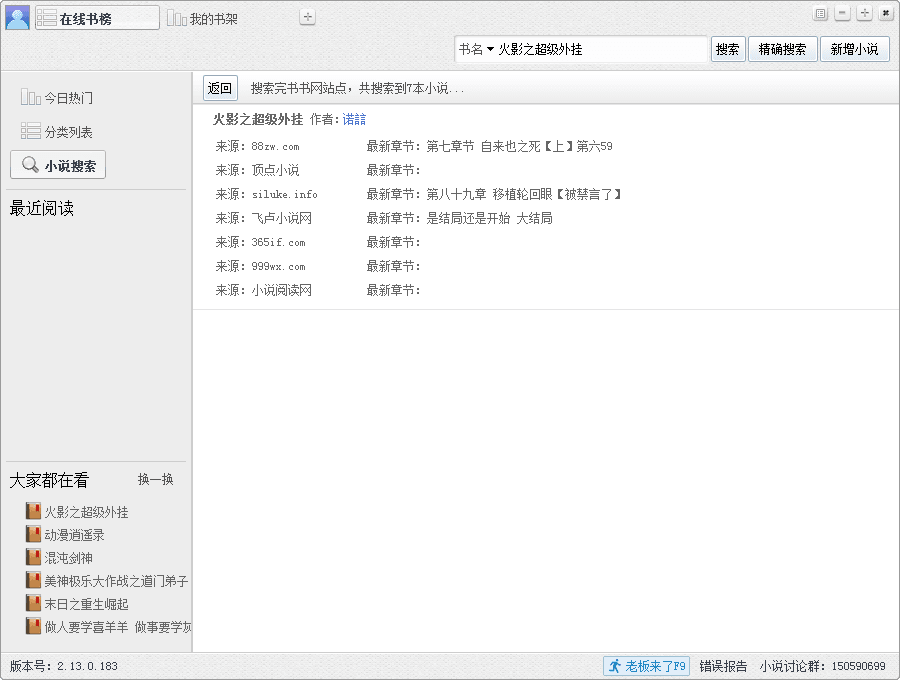Click author link 诺言
The width and height of the screenshot is (900, 680).
(x=354, y=119)
